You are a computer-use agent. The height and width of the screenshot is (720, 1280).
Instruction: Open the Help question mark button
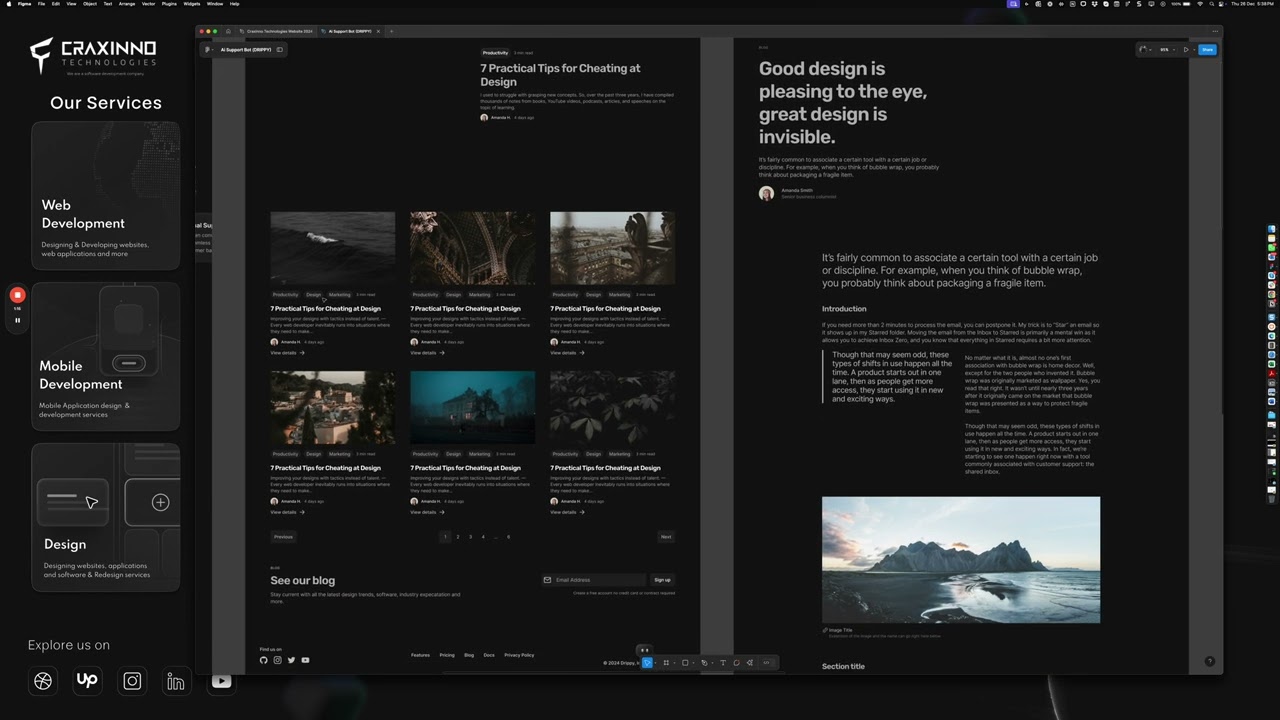1210,661
